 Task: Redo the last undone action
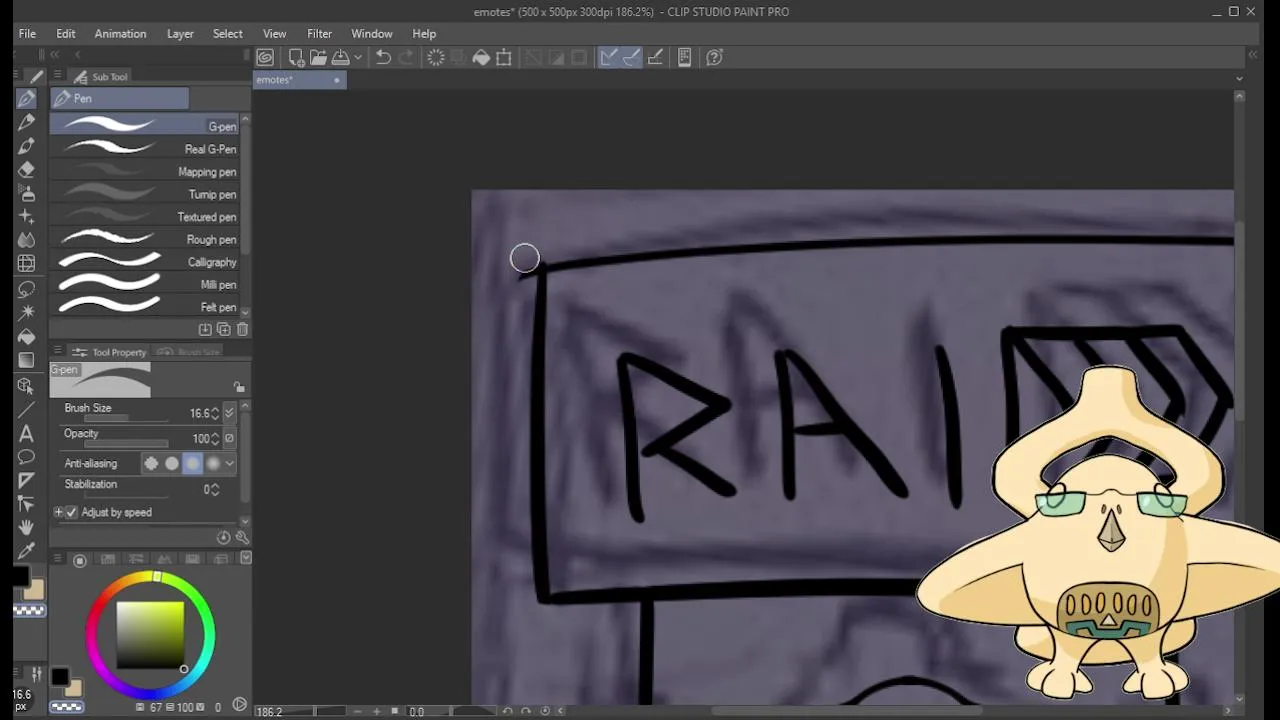406,58
